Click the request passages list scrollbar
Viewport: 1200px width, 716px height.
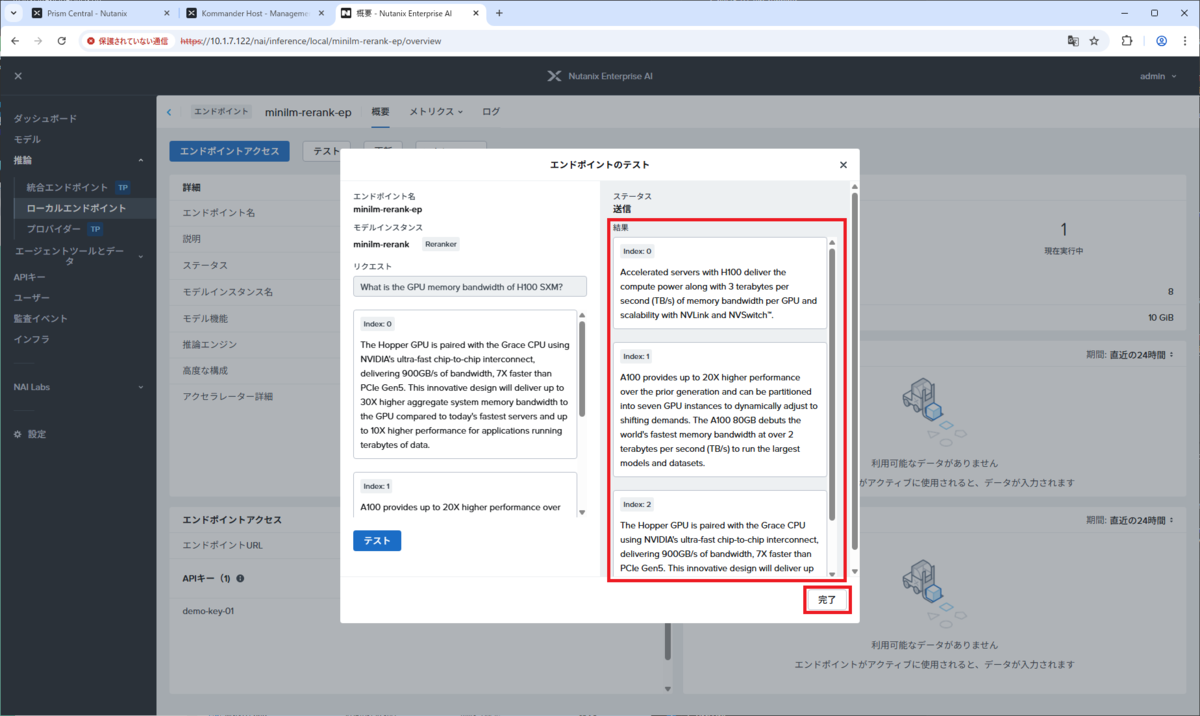coord(582,369)
